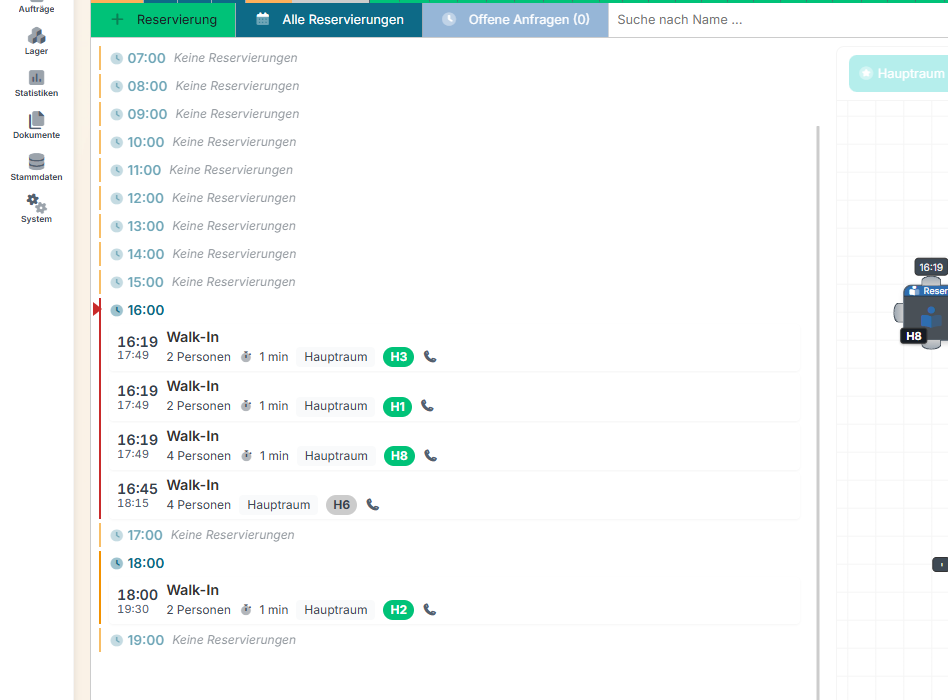948x700 pixels.
Task: Select the Hauptraum room button
Action: [898, 74]
